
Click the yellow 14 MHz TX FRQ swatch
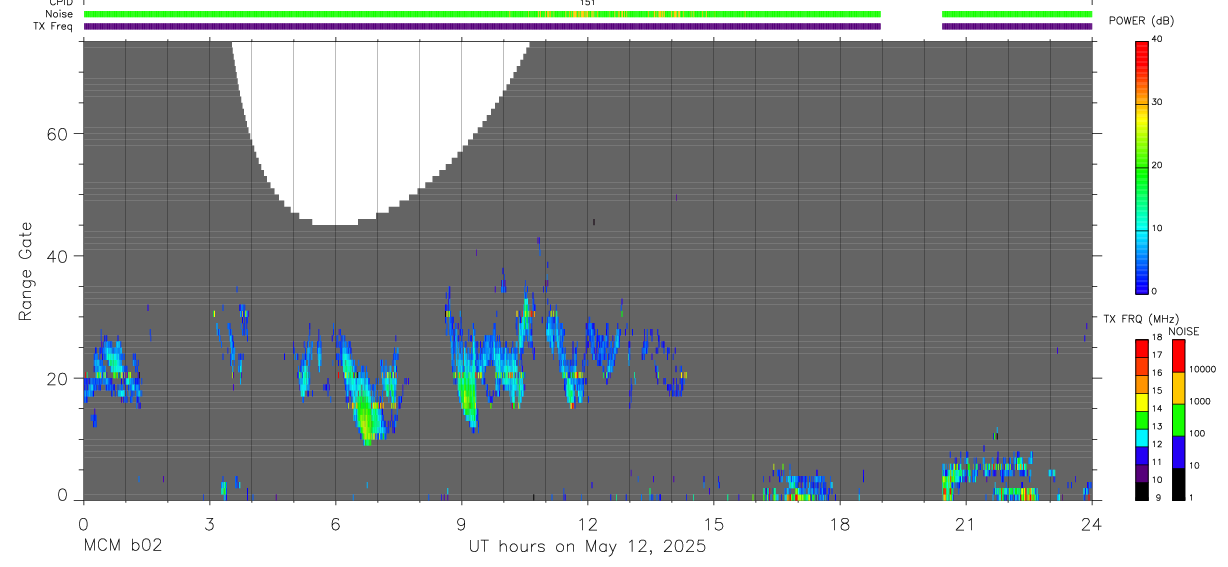(x=1142, y=403)
